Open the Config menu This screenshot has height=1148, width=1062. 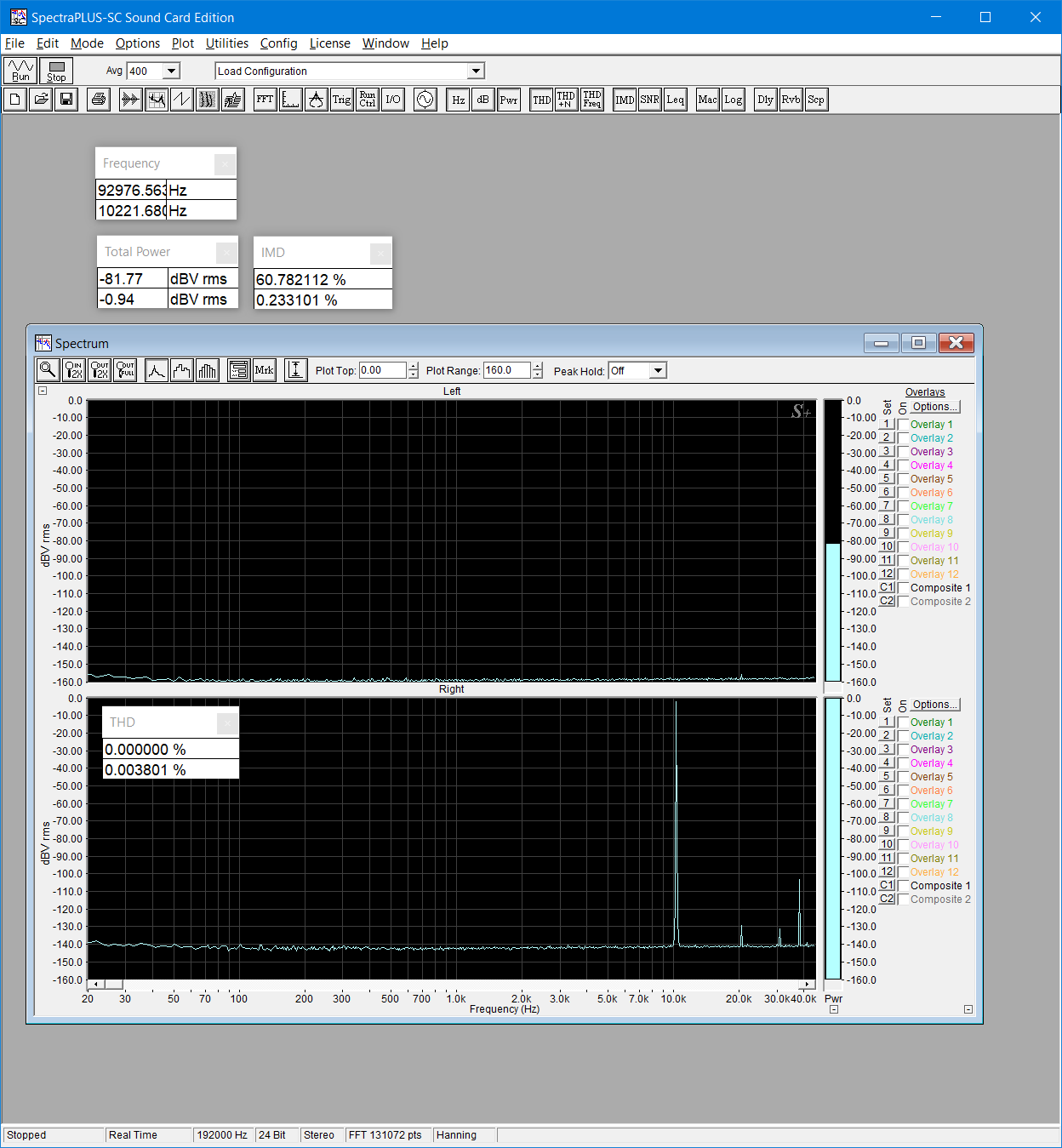coord(279,43)
